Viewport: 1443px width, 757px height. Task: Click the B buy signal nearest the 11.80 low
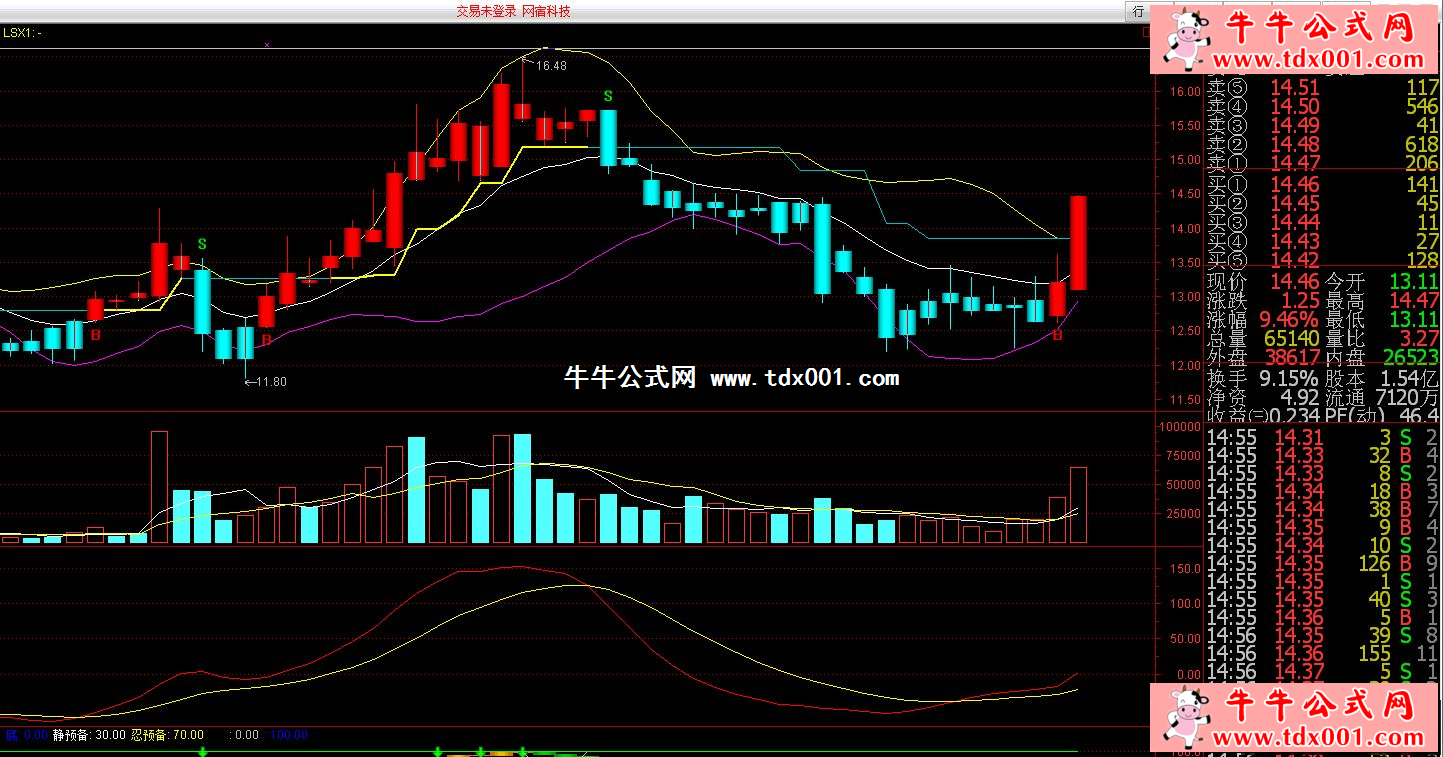[x=267, y=340]
